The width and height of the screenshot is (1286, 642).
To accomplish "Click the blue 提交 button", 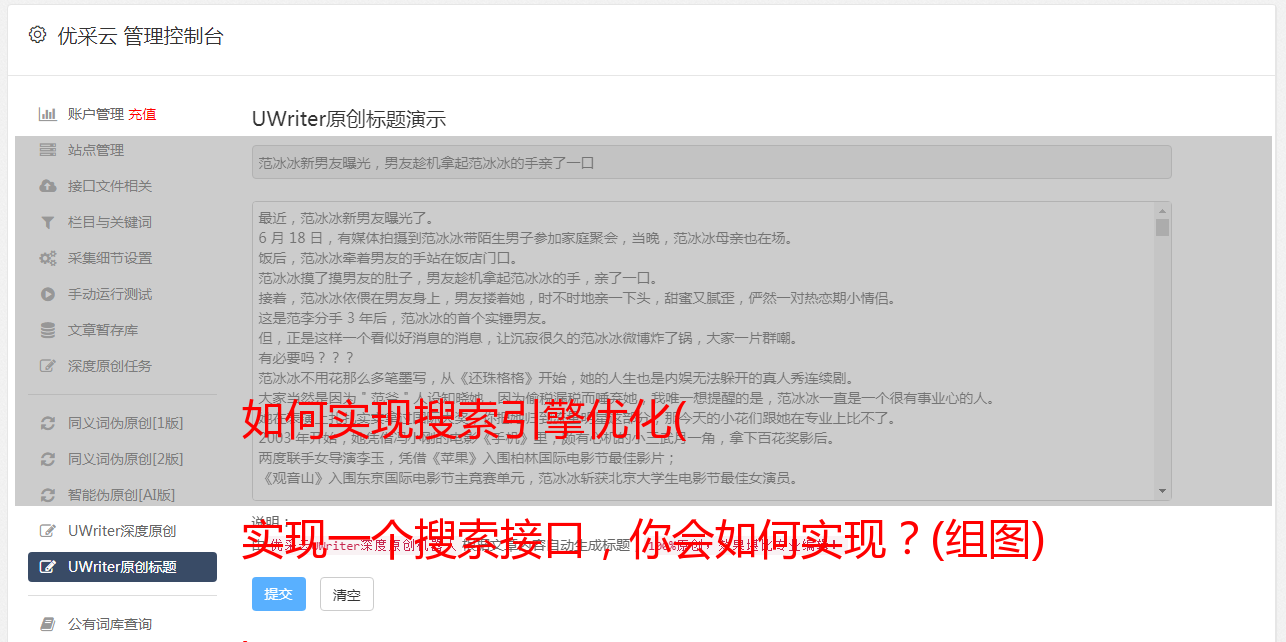I will (x=279, y=594).
